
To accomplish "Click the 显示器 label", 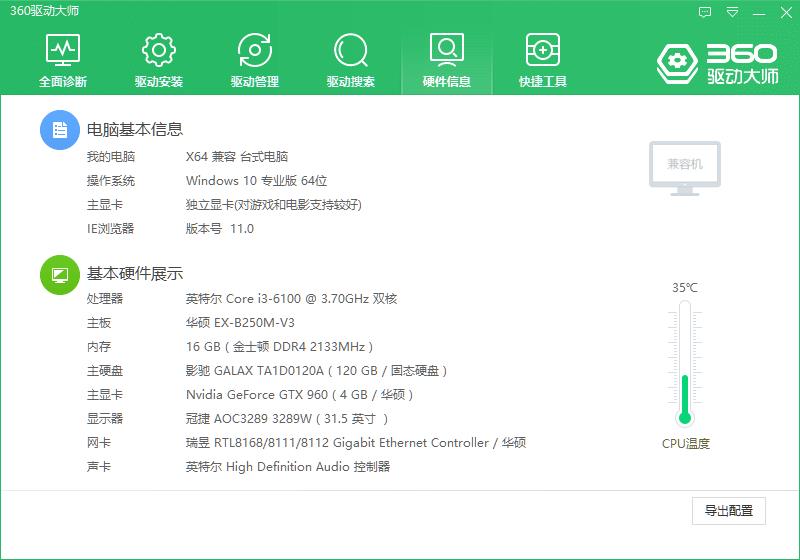I will pos(105,419).
